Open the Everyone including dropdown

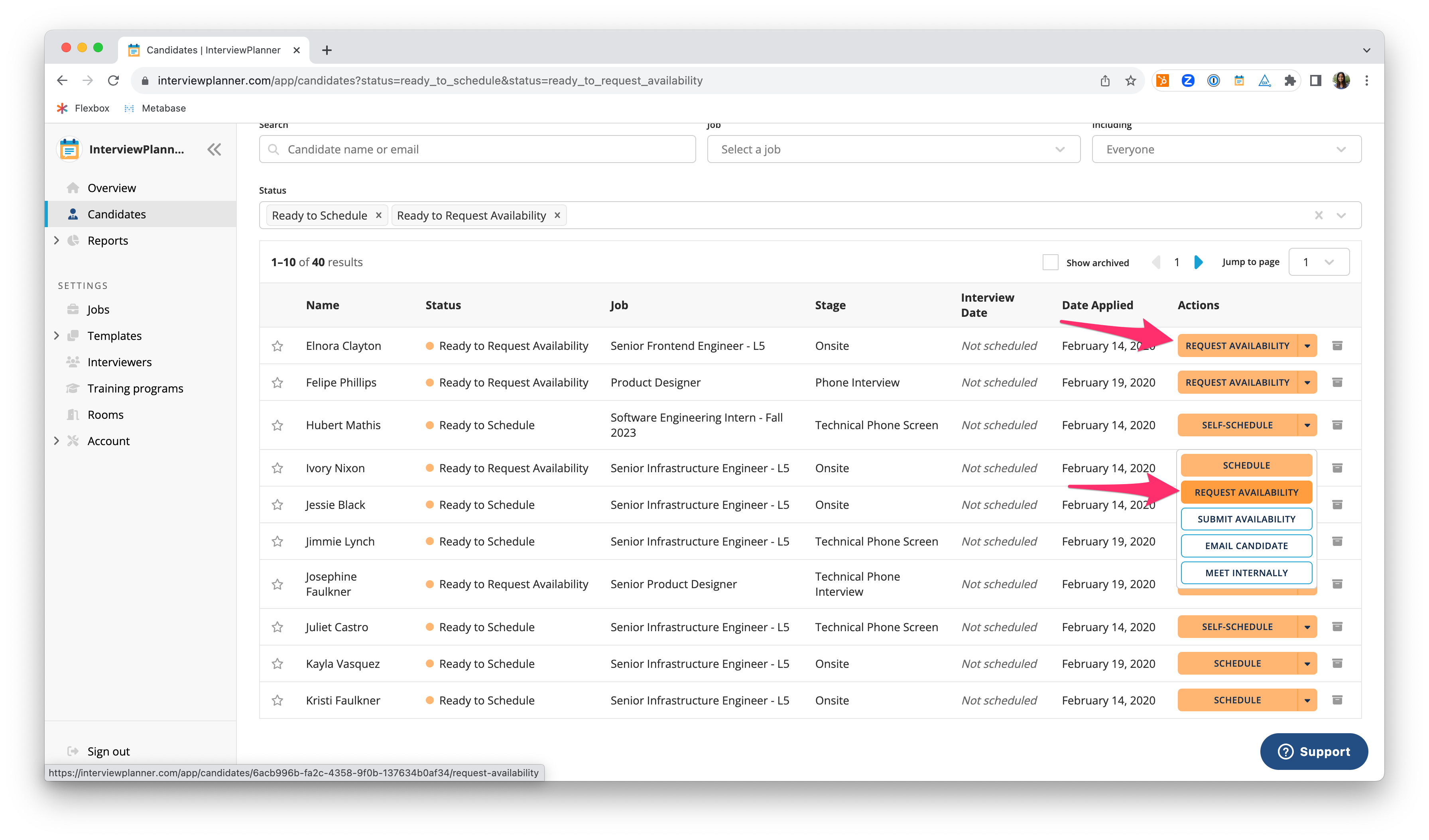1226,149
